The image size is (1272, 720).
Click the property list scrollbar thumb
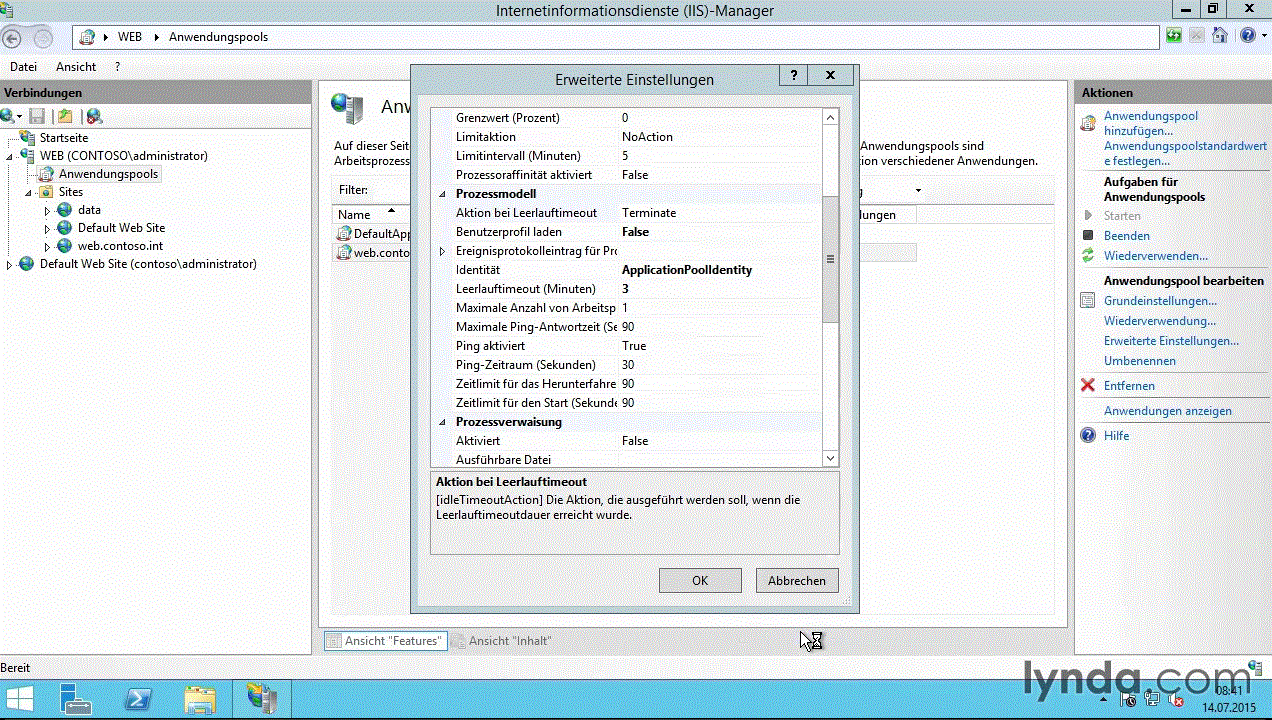coord(830,259)
